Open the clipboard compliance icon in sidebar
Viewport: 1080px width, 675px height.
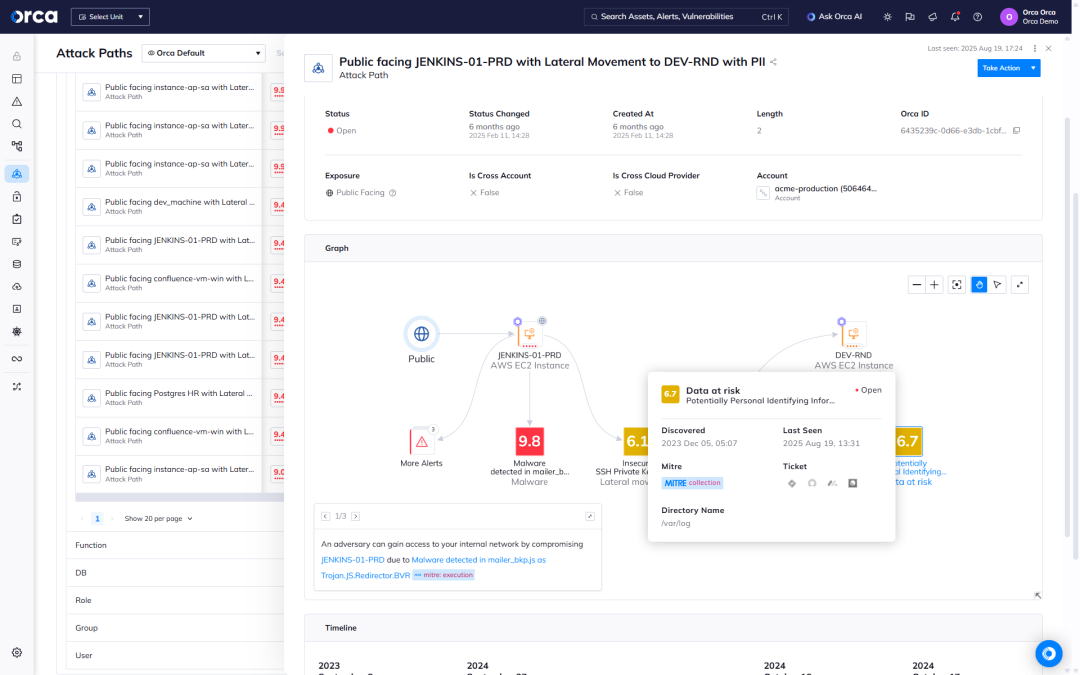17,219
